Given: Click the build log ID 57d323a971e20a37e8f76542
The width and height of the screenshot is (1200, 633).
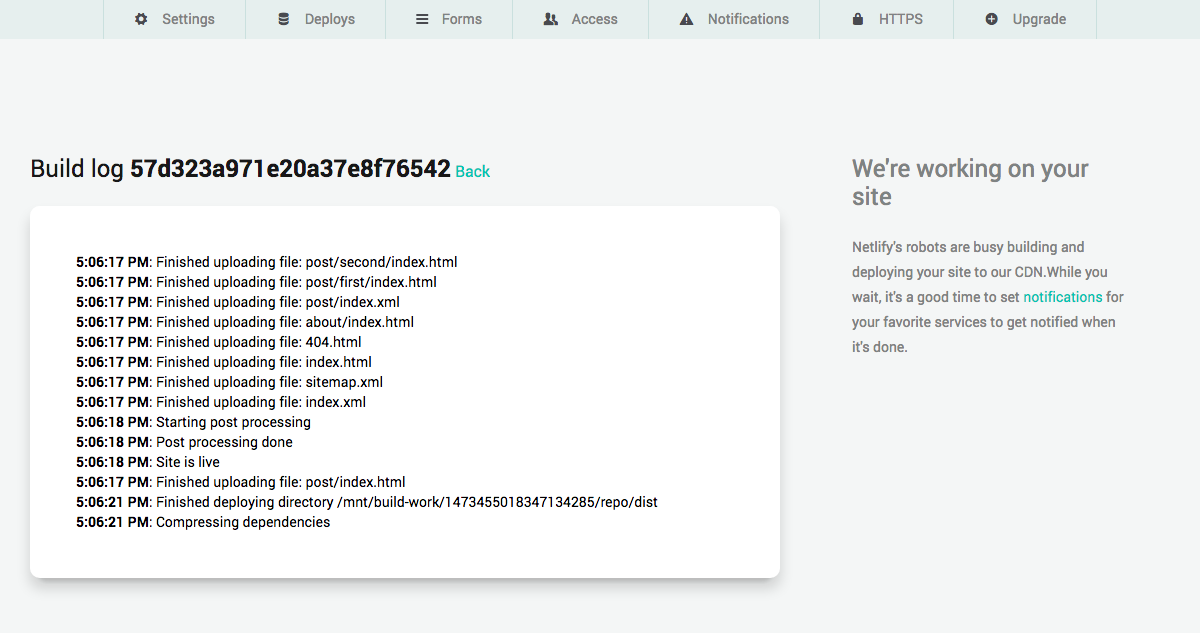Looking at the screenshot, I should tap(290, 169).
